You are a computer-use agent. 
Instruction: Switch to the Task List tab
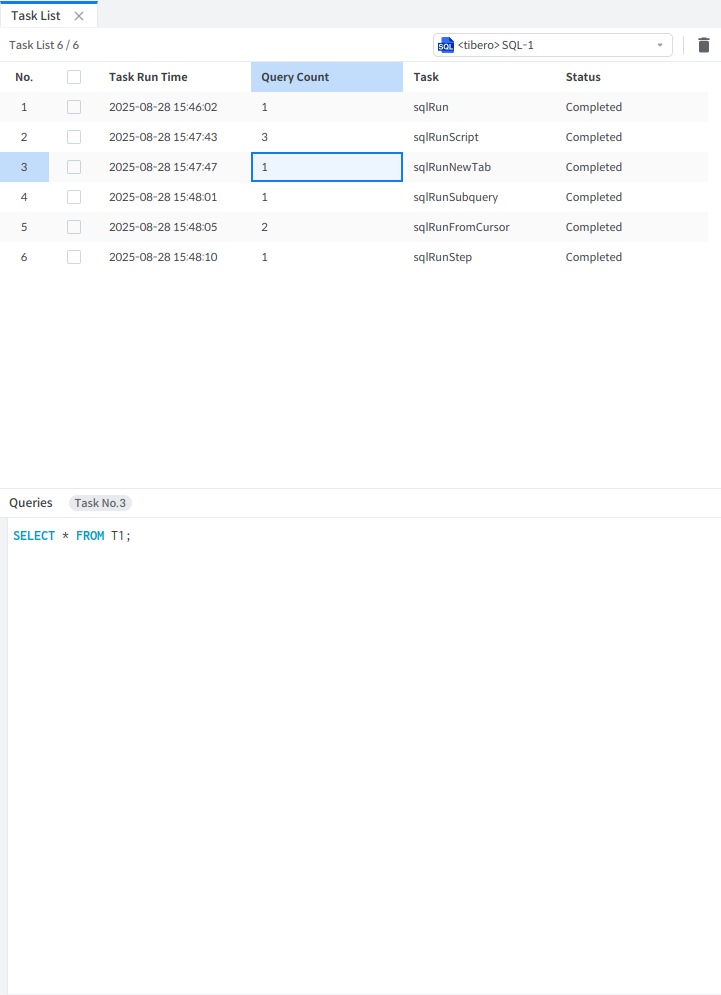coord(36,16)
